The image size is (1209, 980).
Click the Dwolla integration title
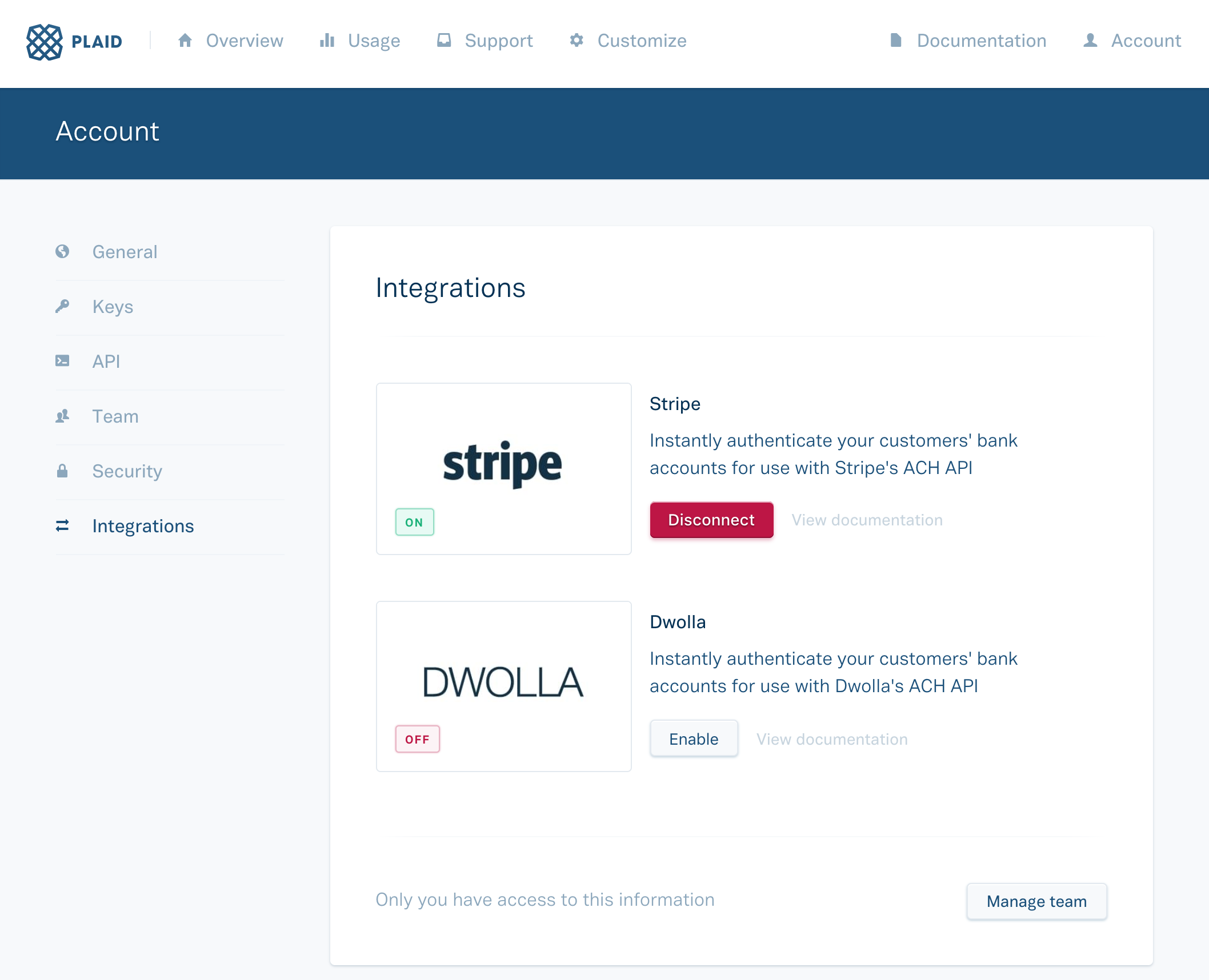(678, 622)
